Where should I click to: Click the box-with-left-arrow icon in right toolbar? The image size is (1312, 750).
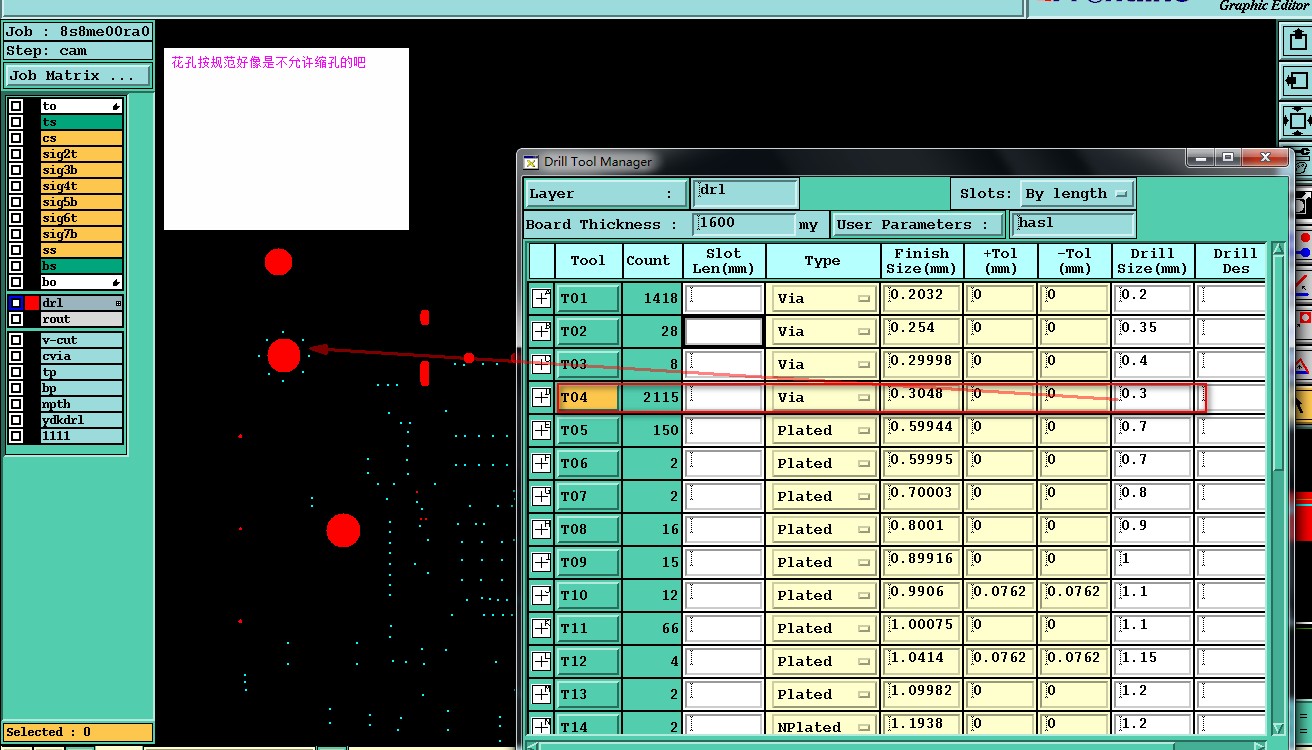(1298, 81)
